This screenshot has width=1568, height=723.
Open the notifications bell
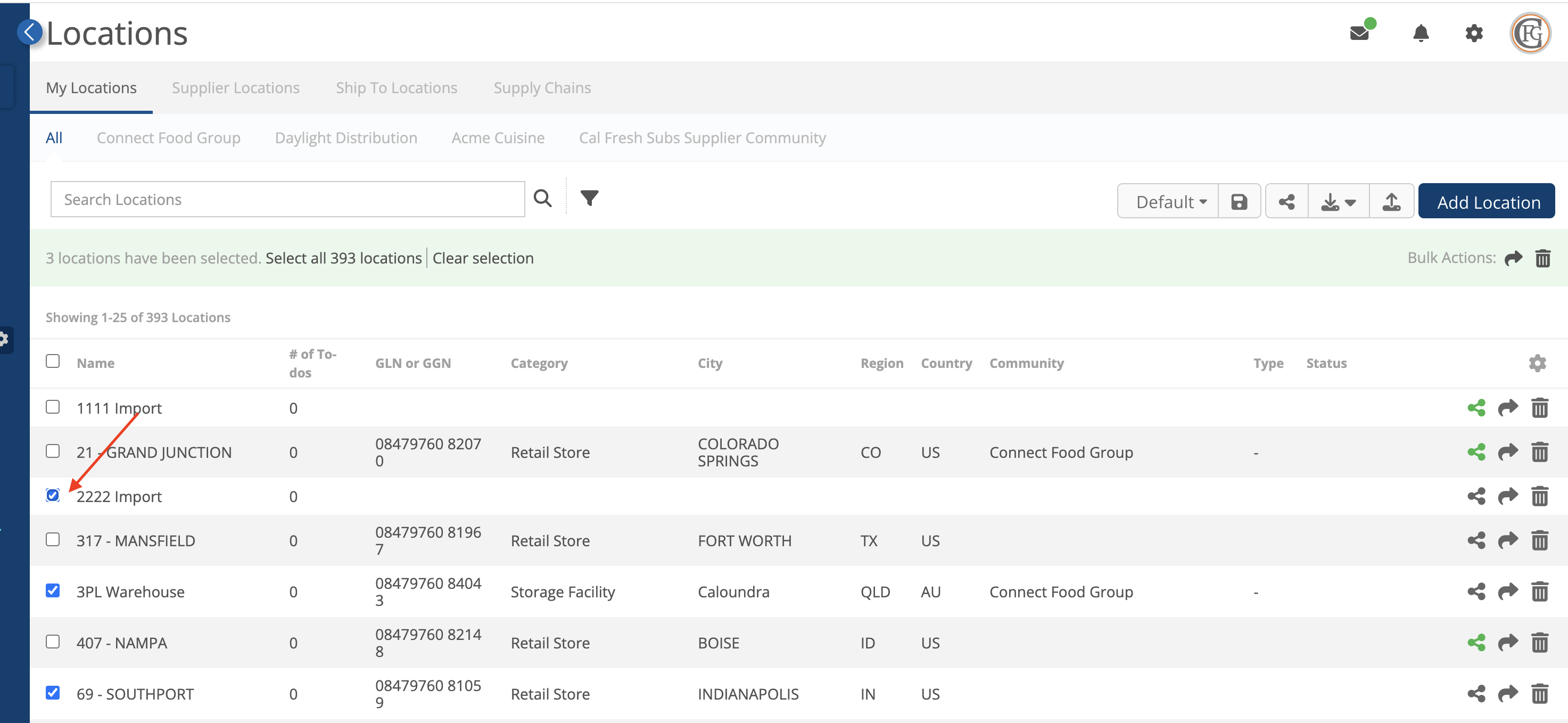coord(1421,33)
